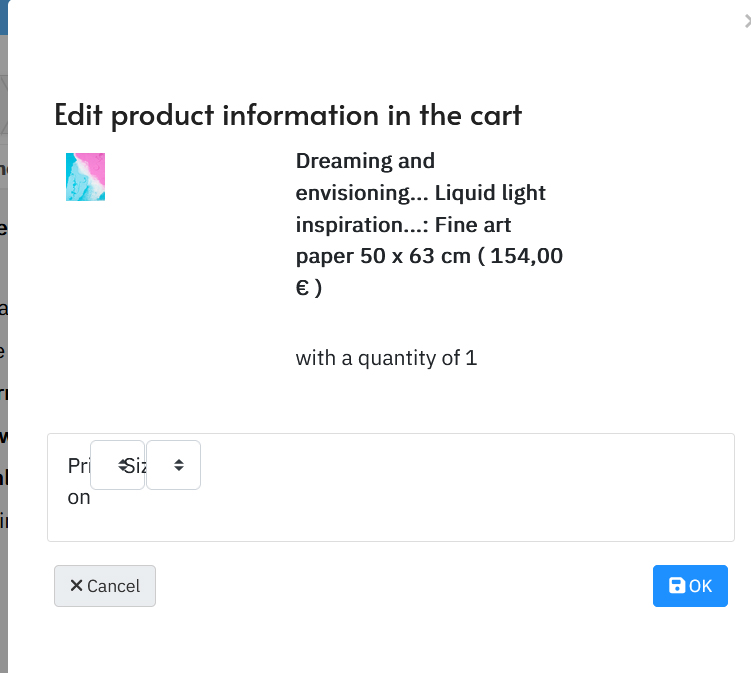Screen dimensions: 751x673
Task: Click the "with a quantity of 1" text
Action: [387, 358]
